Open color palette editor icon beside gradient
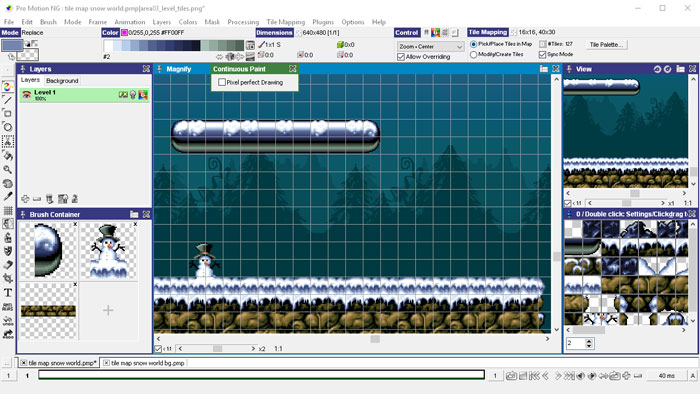The height and width of the screenshot is (394, 700). [x=250, y=45]
